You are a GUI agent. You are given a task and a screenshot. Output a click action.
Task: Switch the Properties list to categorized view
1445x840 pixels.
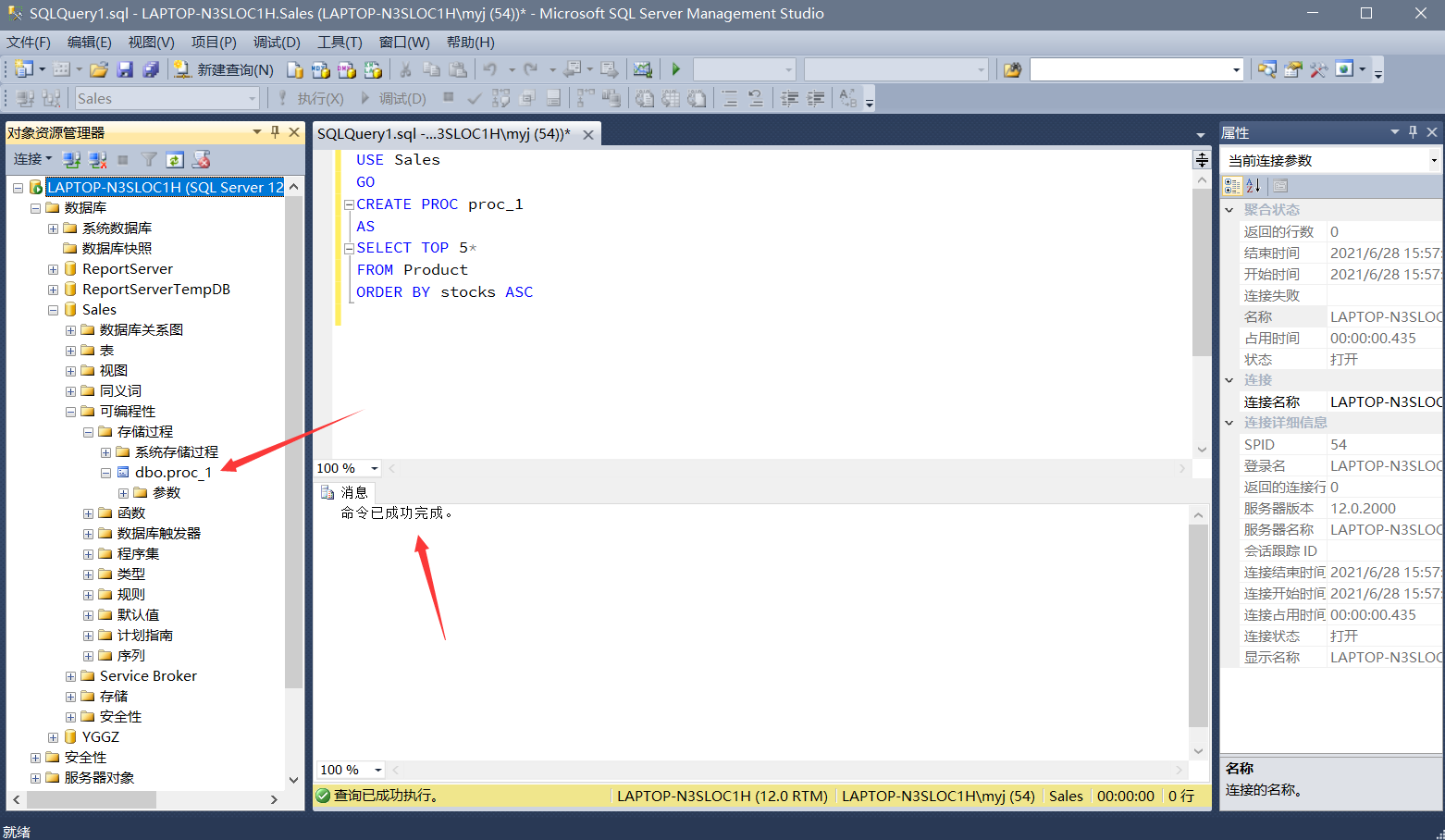coord(1232,186)
